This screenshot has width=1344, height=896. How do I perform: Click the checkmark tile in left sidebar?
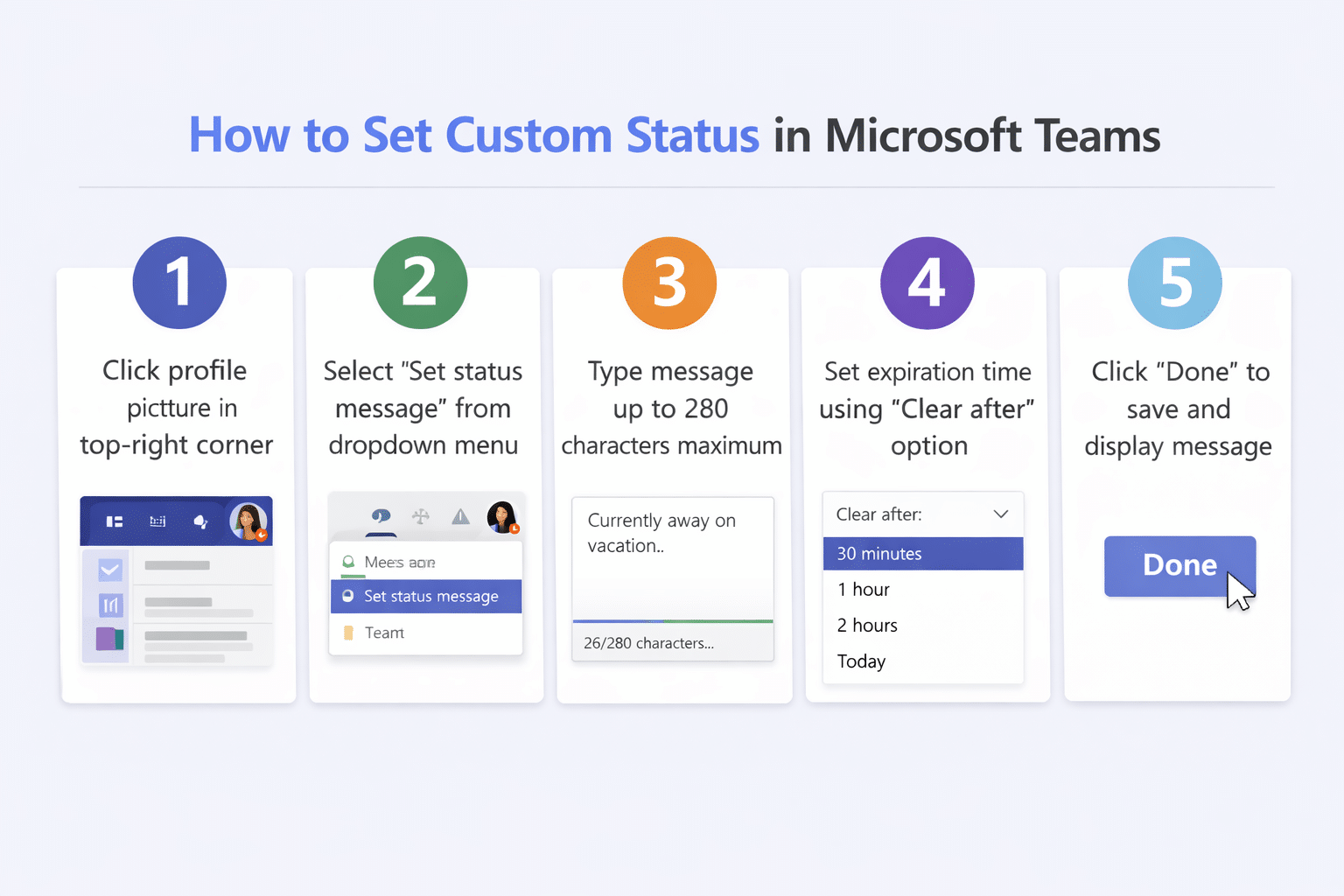click(x=110, y=570)
